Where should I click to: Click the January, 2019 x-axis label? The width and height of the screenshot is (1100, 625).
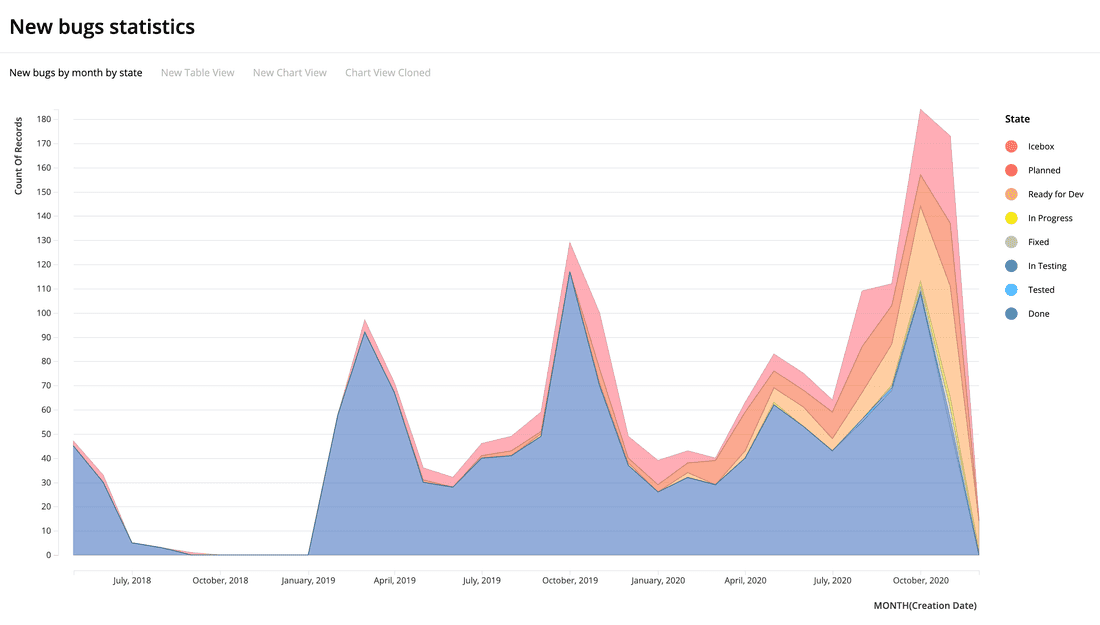tap(308, 580)
